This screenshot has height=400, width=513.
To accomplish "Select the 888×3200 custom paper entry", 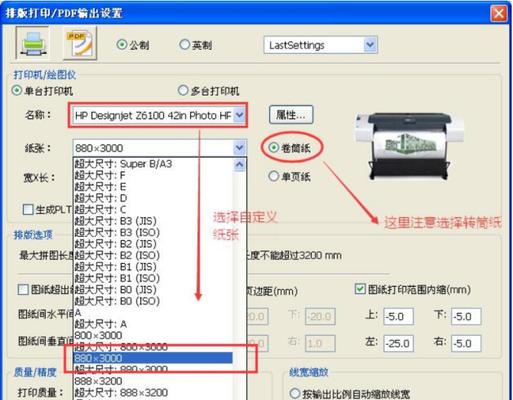I will [153, 381].
